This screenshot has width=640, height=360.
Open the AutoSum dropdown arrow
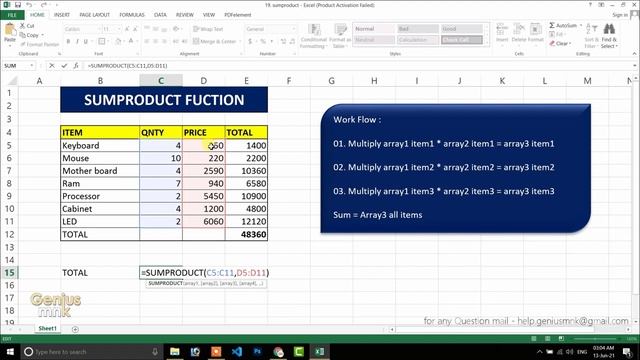pos(581,25)
